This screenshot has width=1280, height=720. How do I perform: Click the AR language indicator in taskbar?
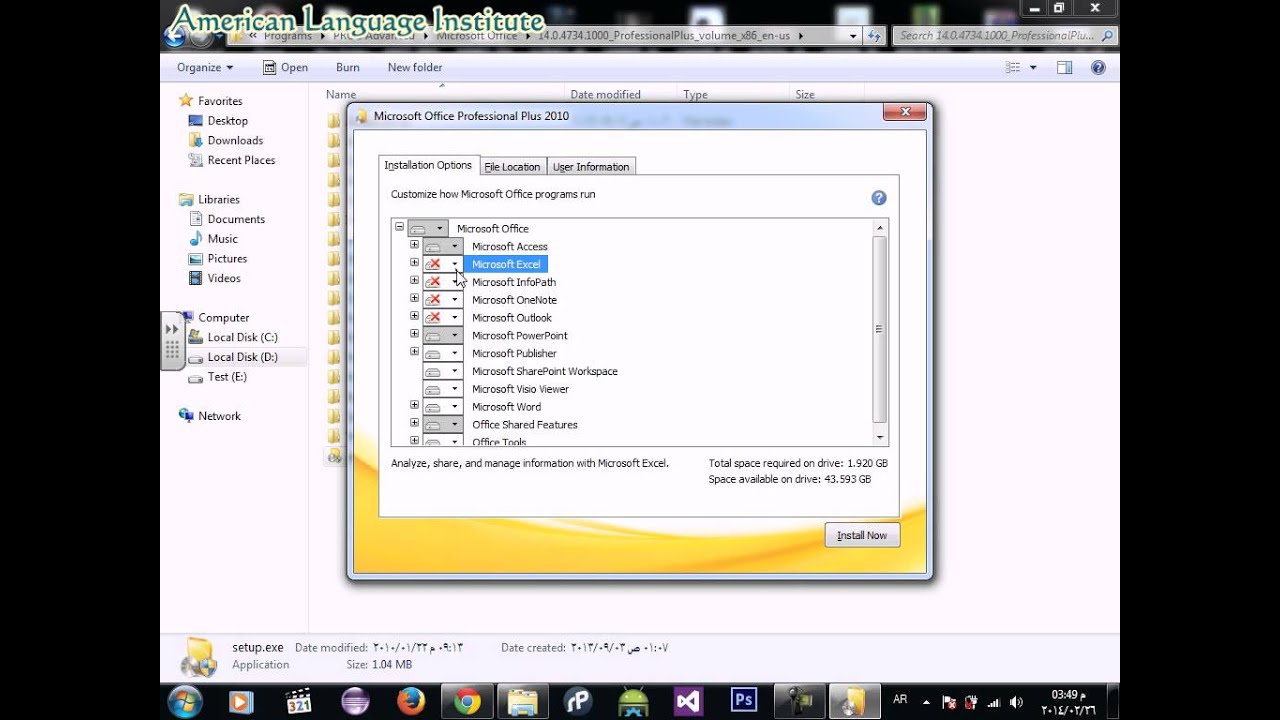pos(900,700)
